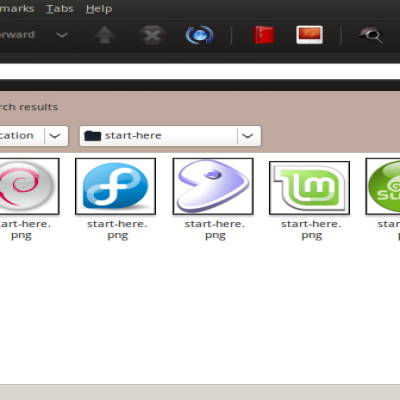
Task: Click the filename under Debian thumbnail
Action: (25, 230)
